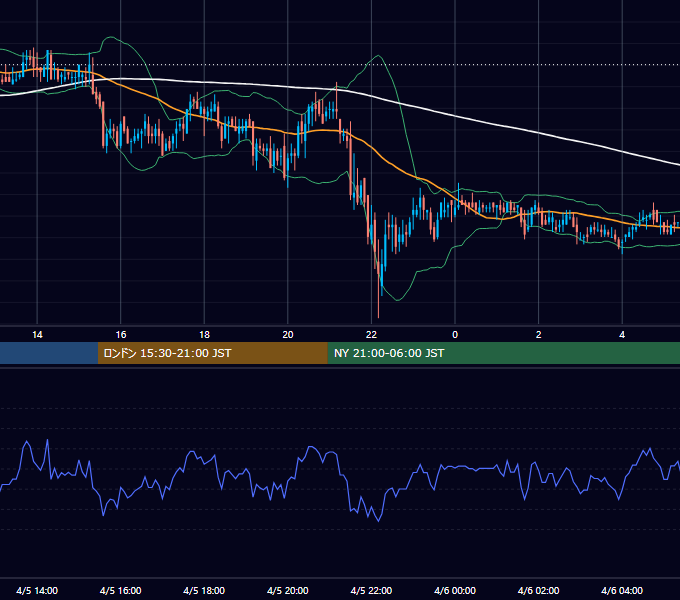
Task: Click the '16' hour label on price chart axis
Action: (121, 335)
